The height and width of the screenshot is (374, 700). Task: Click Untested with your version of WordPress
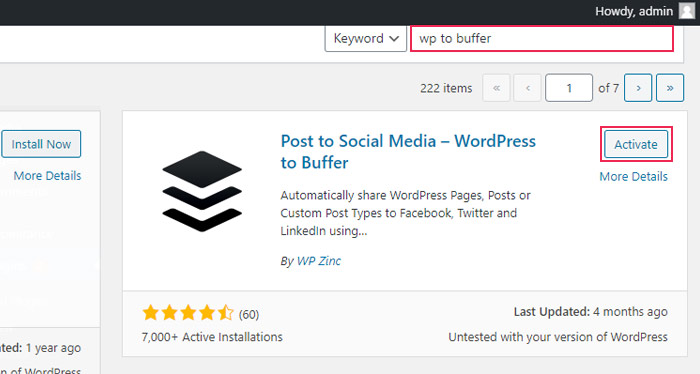tap(558, 337)
